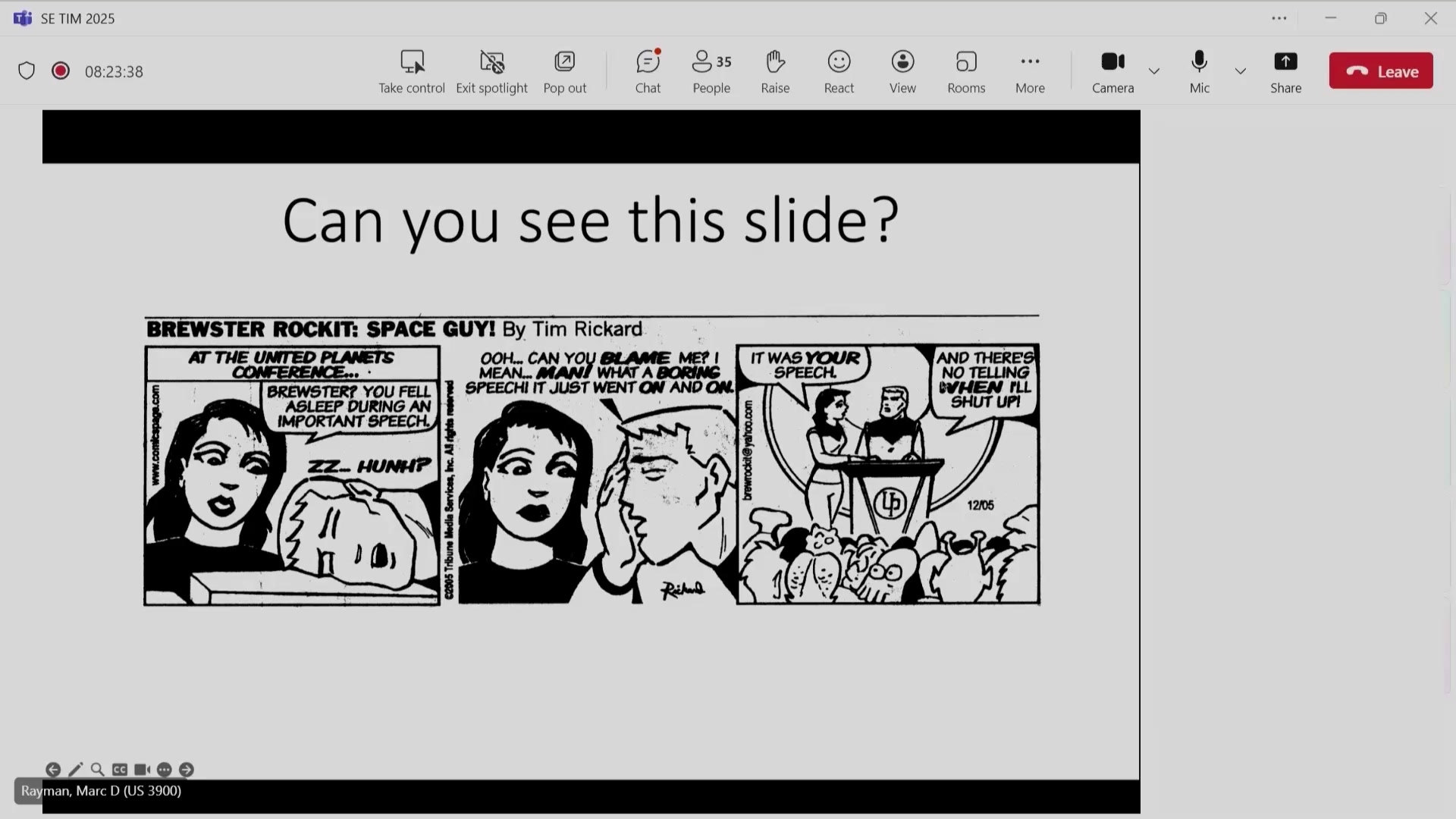1456x819 pixels.
Task: Share your screen content
Action: [x=1285, y=71]
